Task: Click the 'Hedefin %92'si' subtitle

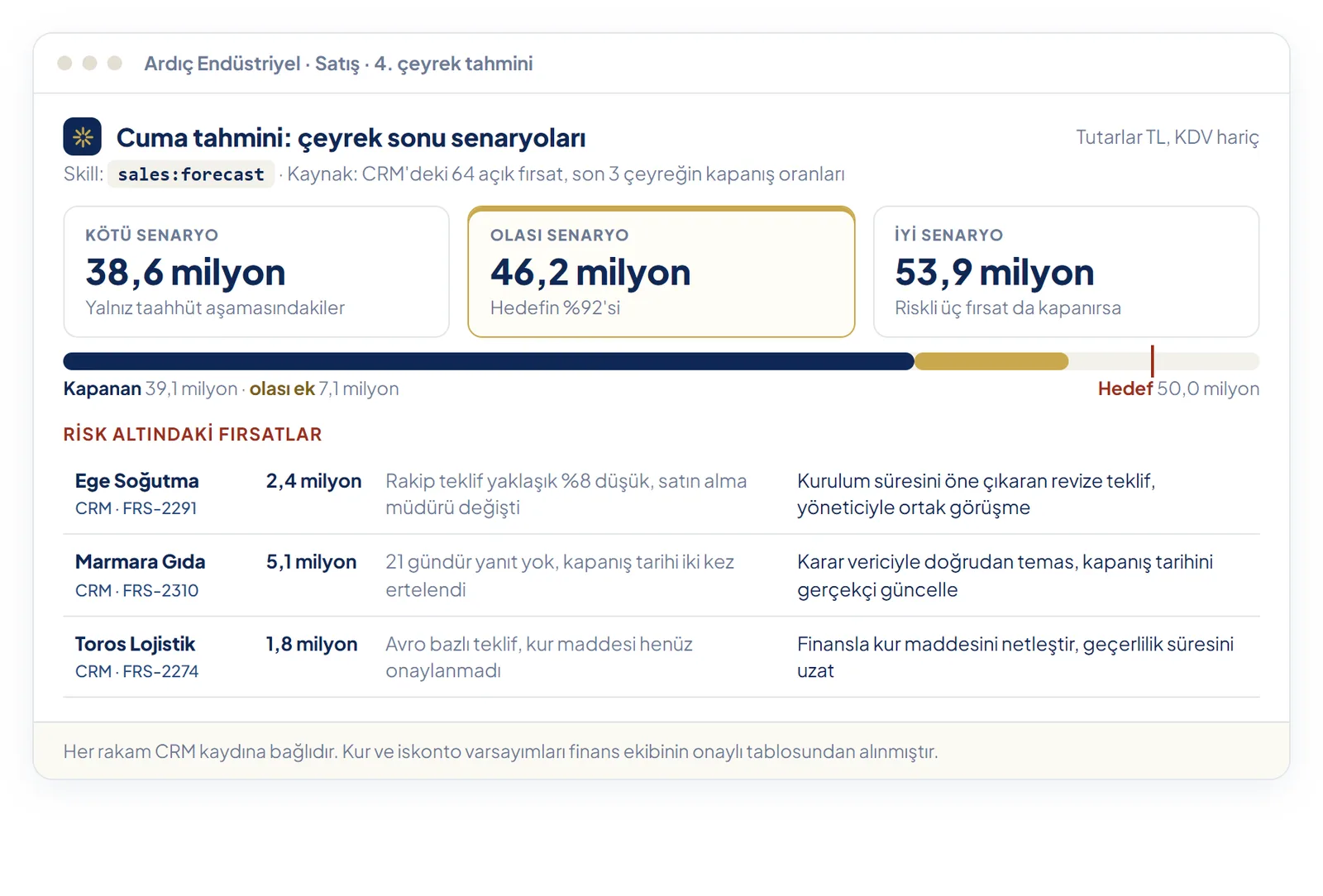Action: pyautogui.click(x=555, y=308)
